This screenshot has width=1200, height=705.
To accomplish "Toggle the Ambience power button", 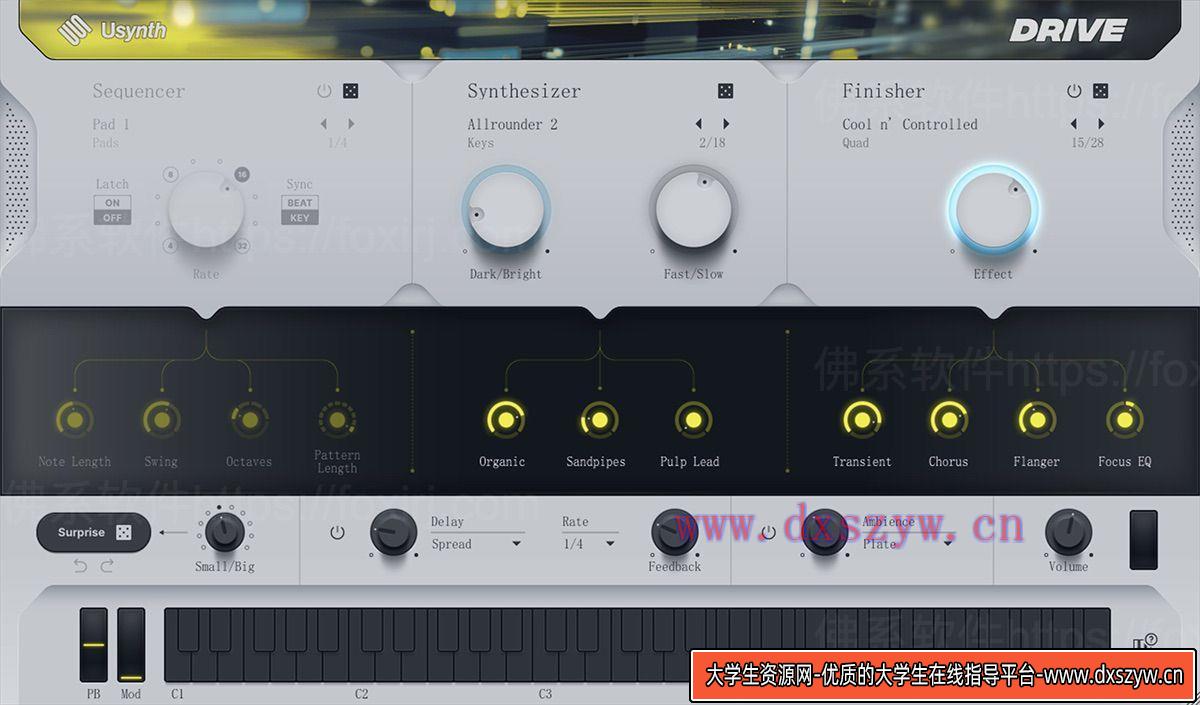I will click(768, 533).
